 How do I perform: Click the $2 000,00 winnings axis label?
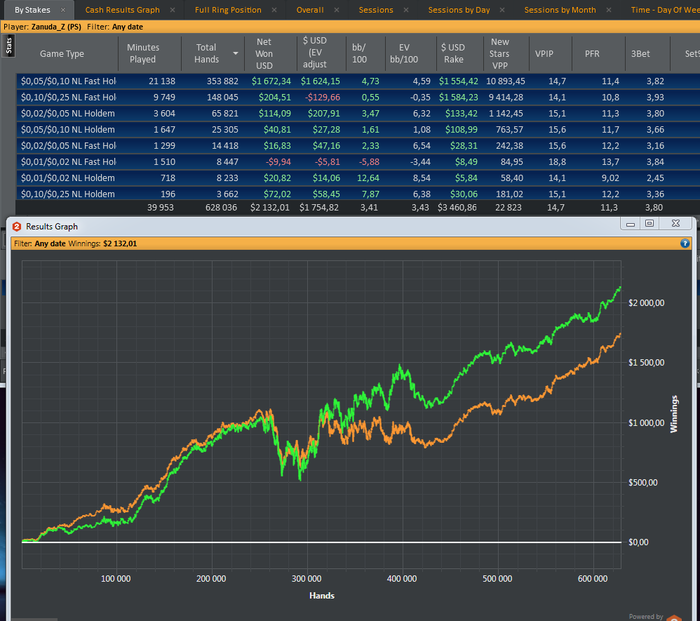tap(646, 303)
